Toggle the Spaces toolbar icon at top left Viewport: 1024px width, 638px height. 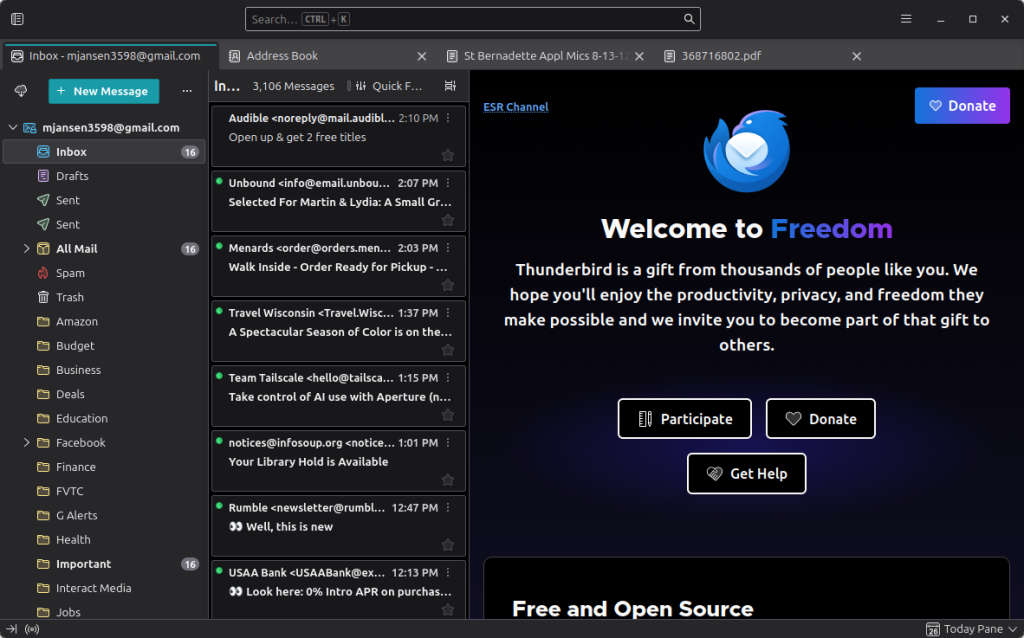pos(18,19)
